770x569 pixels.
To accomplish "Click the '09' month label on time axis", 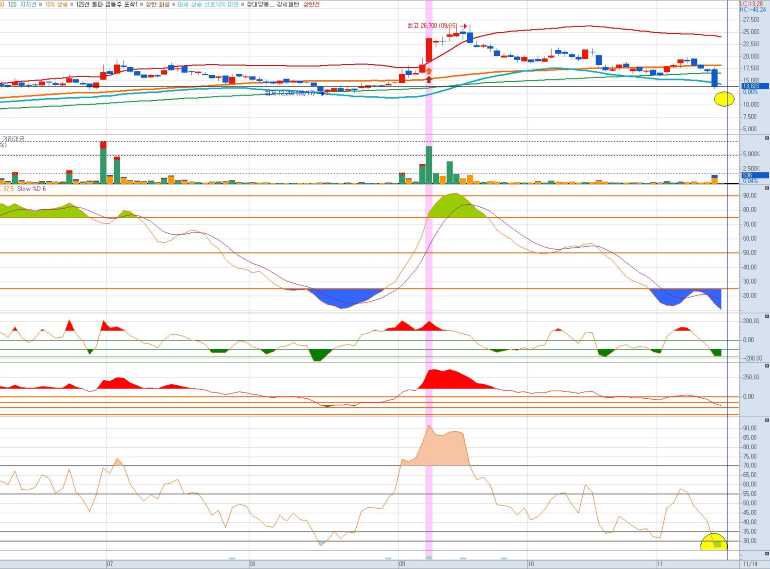I will click(x=402, y=564).
